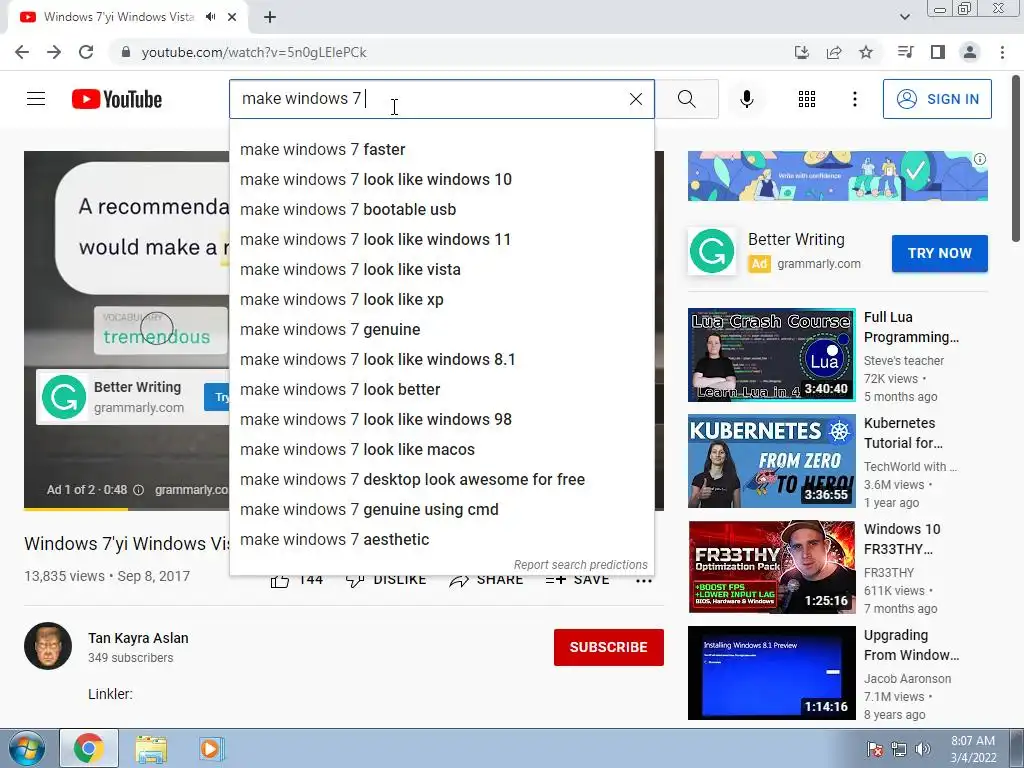Screen dimensions: 1024x768
Task: Open the system tray volume icon
Action: pyautogui.click(x=922, y=749)
